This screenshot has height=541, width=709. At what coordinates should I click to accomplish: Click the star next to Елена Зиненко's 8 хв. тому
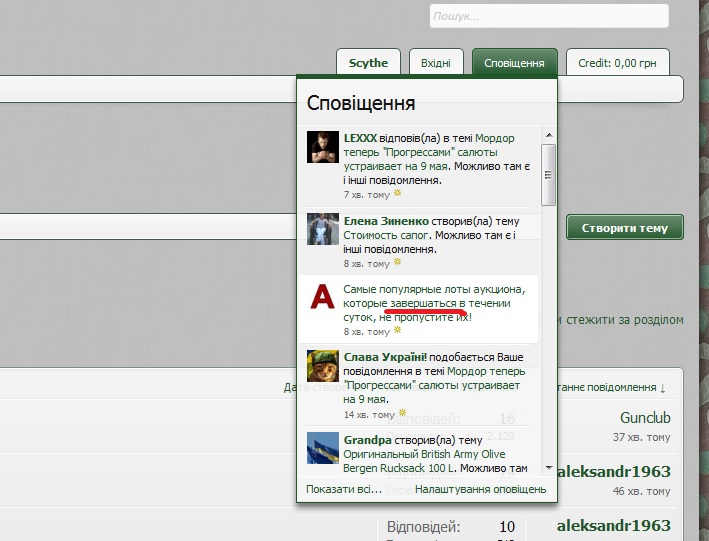pos(397,262)
